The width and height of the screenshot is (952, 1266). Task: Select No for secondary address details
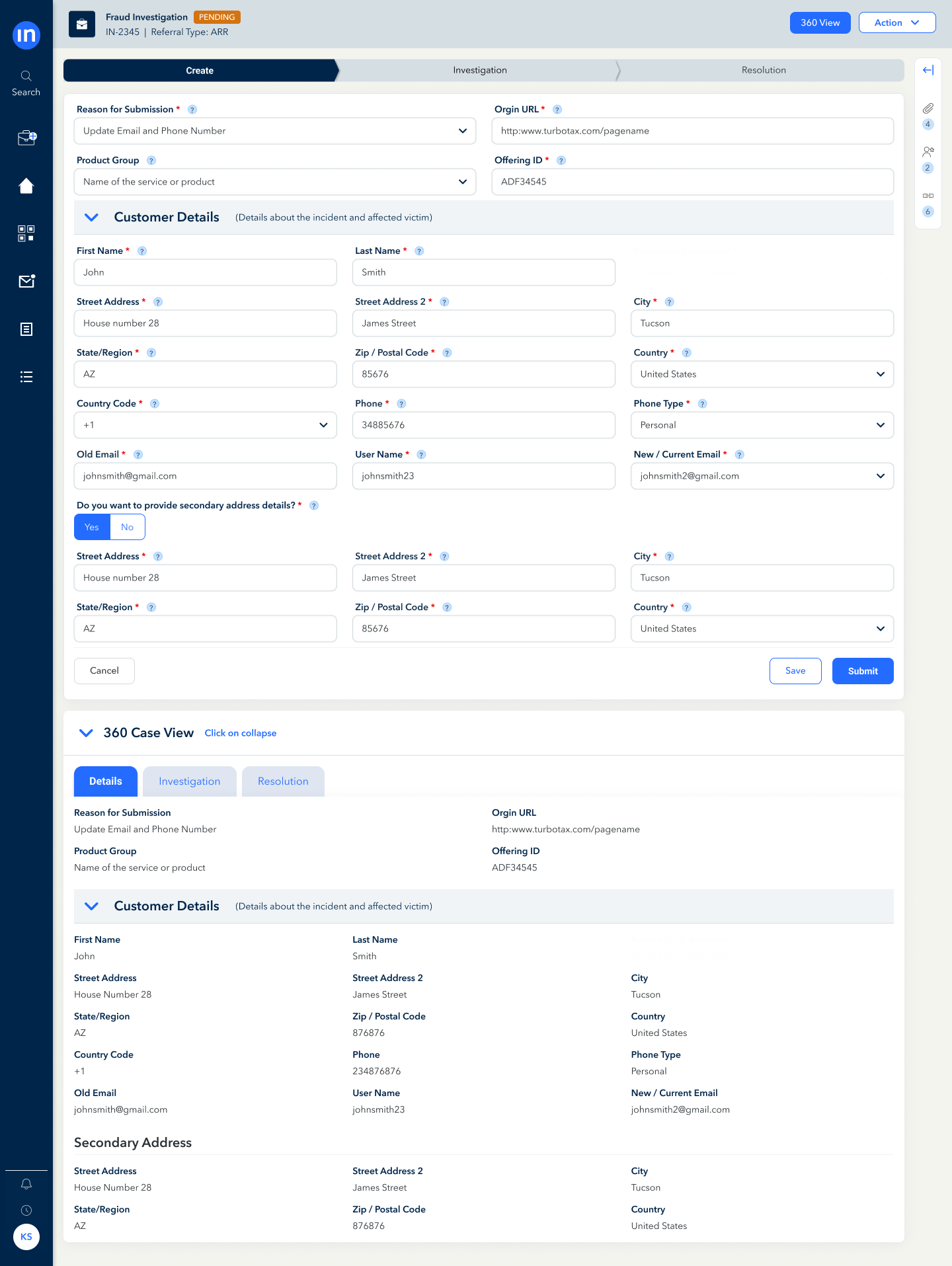(x=128, y=527)
